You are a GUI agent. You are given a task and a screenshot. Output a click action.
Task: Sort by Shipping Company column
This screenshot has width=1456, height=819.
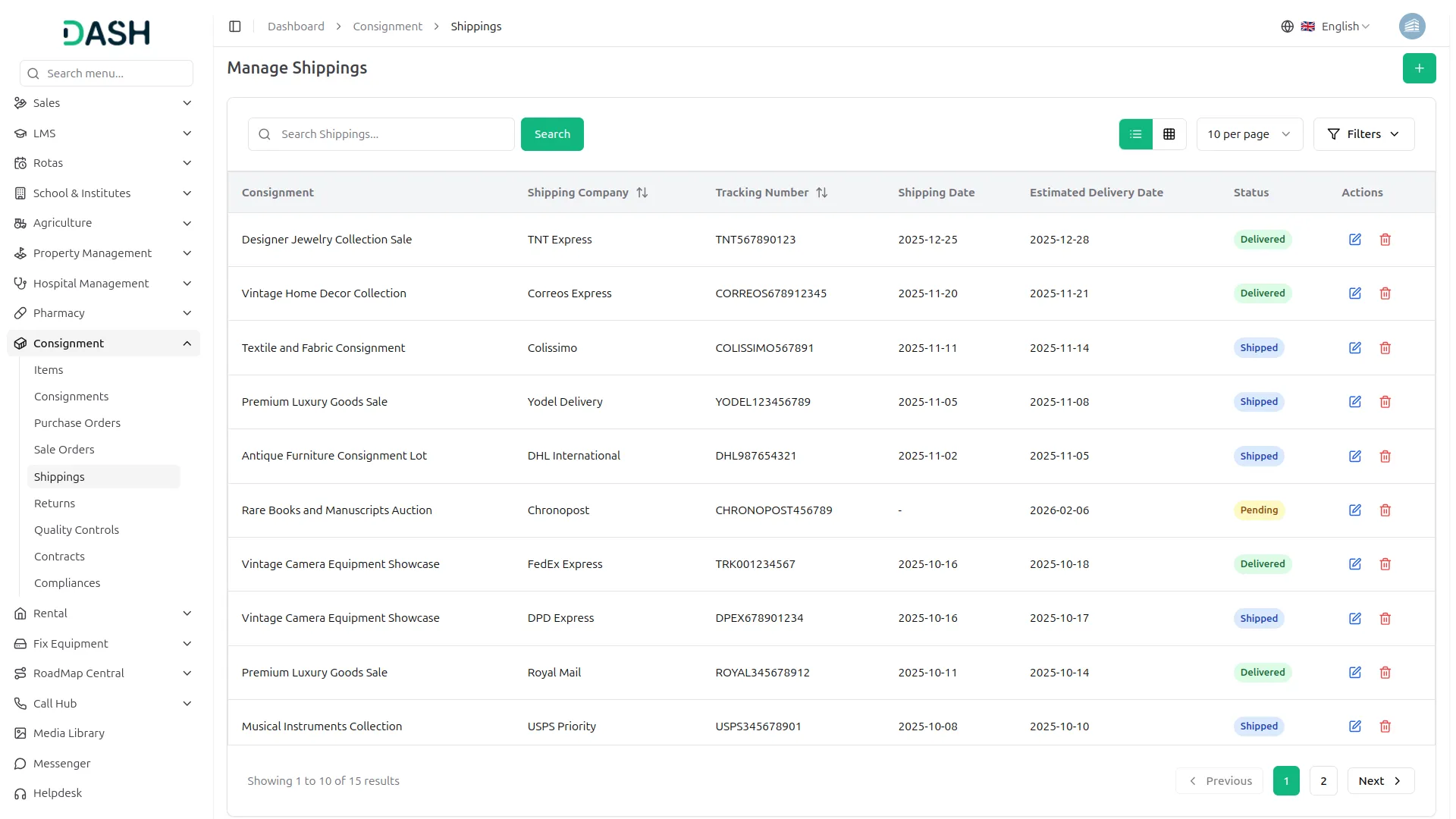coord(642,193)
